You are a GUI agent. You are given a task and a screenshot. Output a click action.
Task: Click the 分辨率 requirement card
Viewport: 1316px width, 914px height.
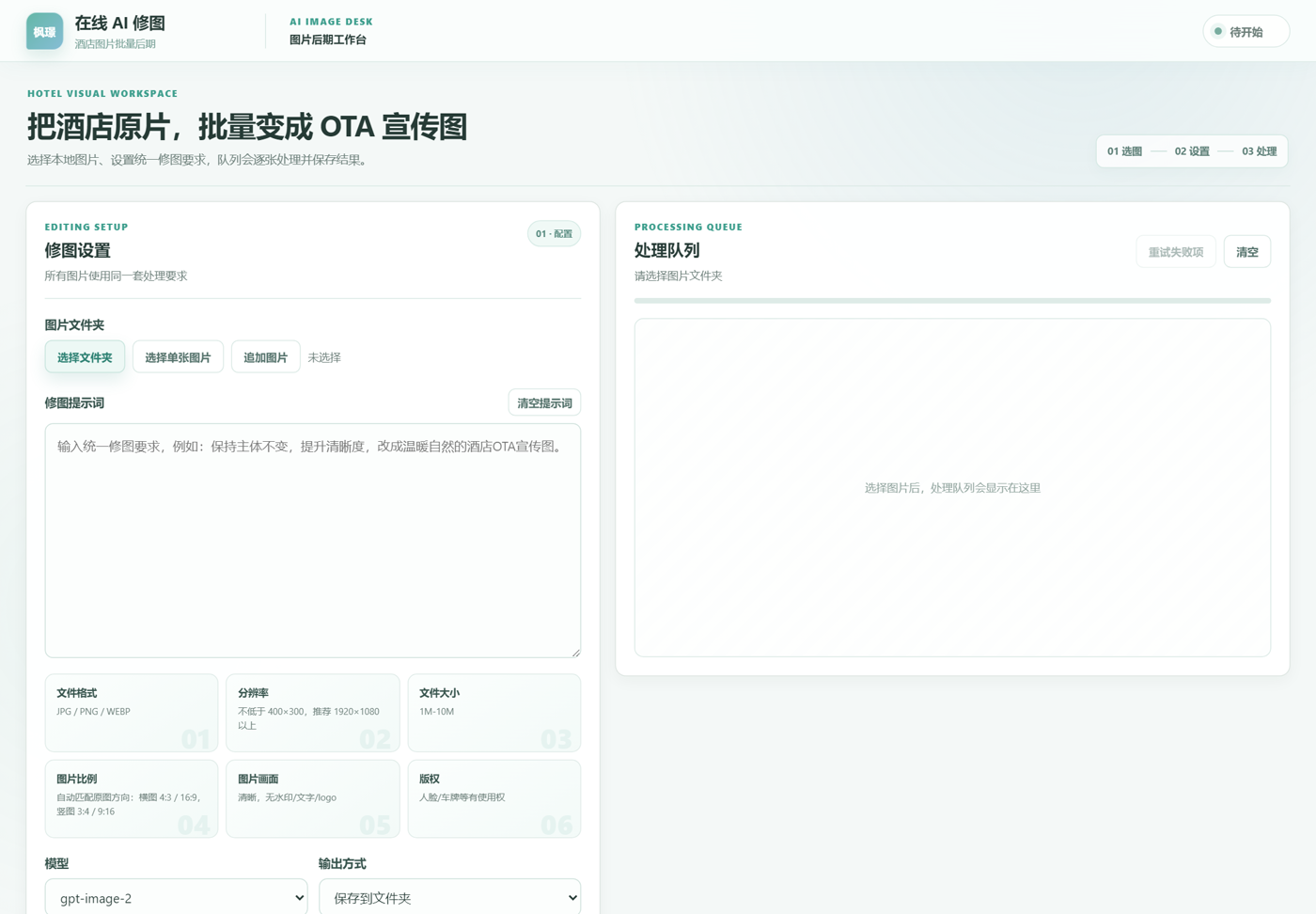(x=313, y=713)
